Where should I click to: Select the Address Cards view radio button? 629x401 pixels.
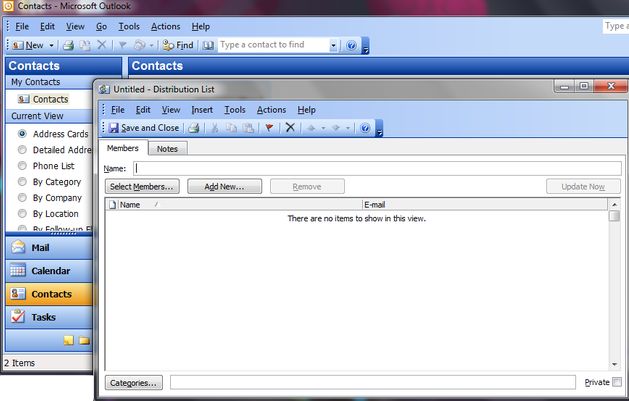22,134
